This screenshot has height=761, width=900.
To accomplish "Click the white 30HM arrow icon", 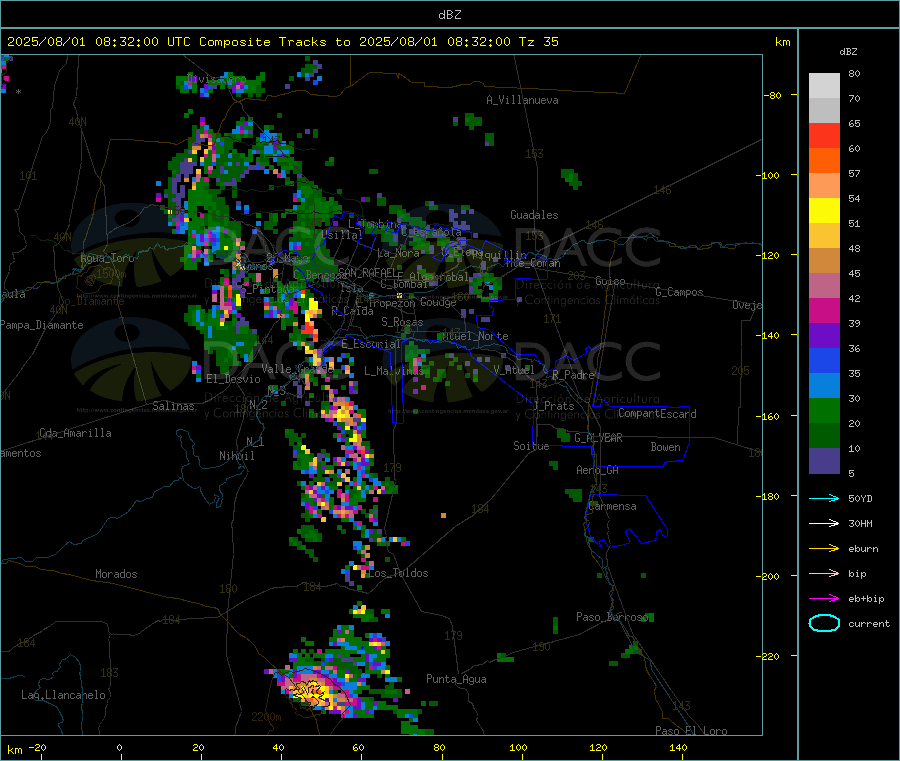I will pos(824,523).
